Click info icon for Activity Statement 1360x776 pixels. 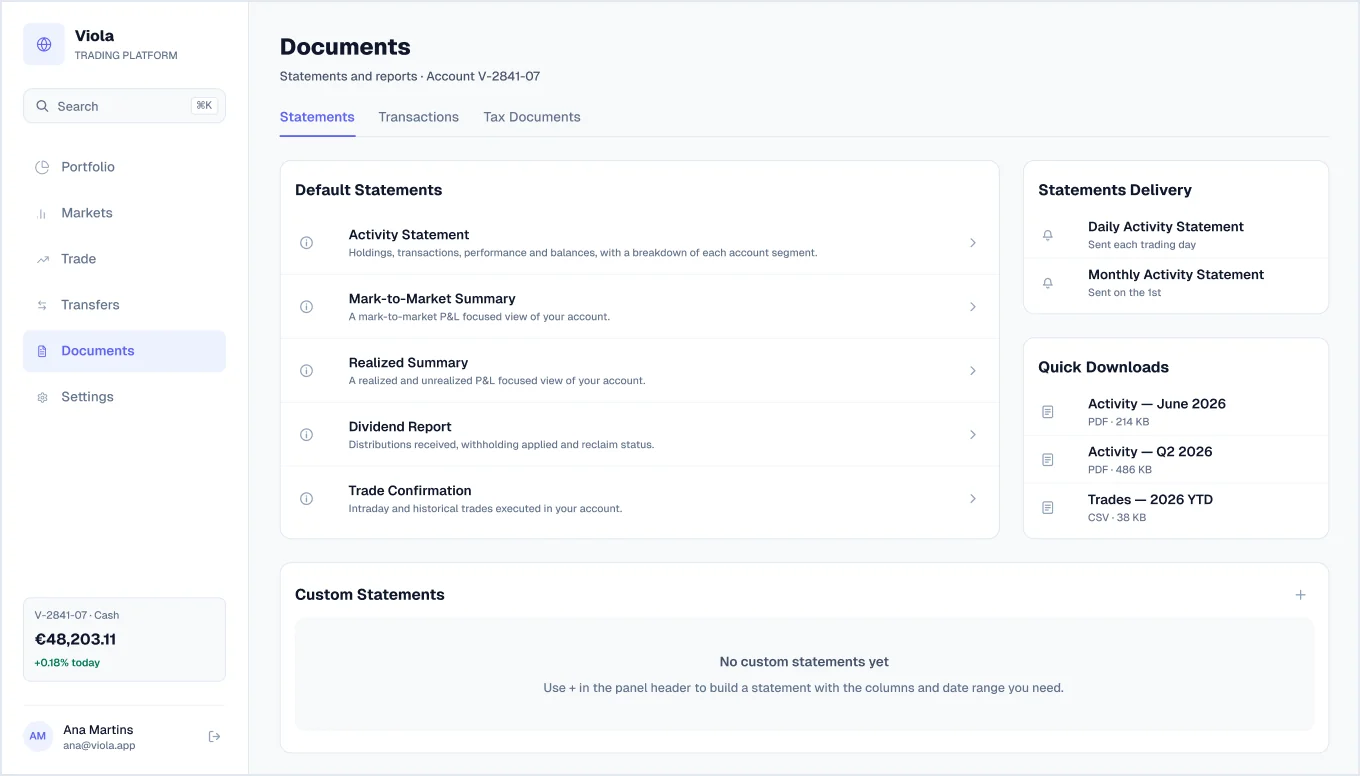(x=307, y=243)
